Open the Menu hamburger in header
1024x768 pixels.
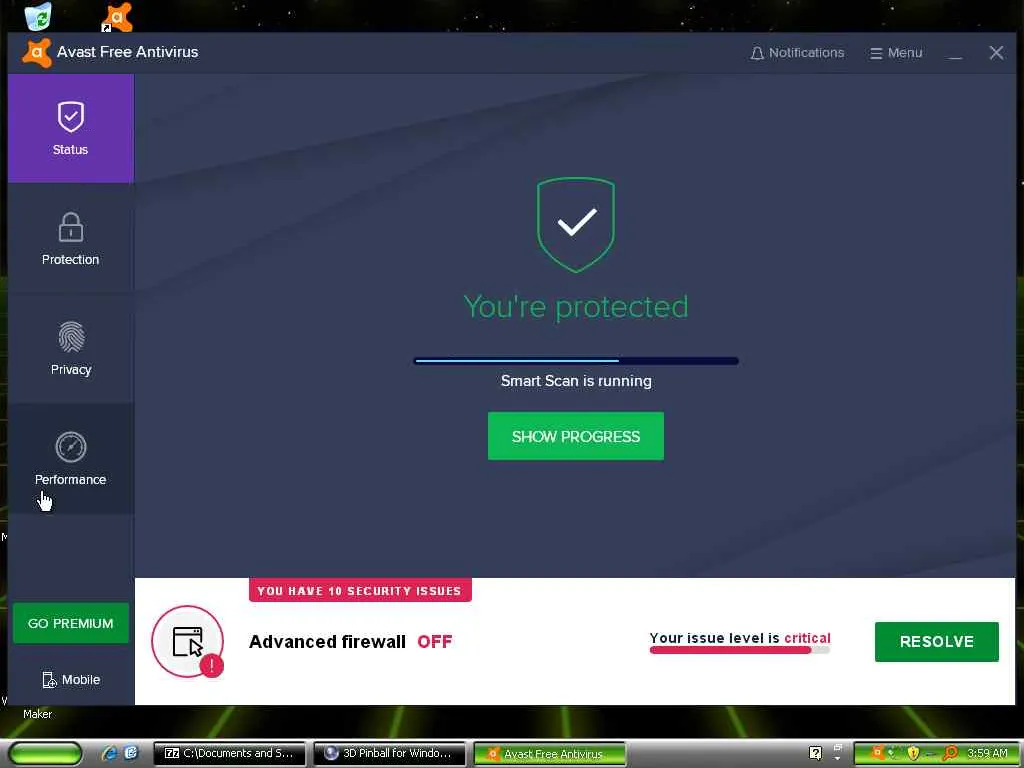point(896,53)
